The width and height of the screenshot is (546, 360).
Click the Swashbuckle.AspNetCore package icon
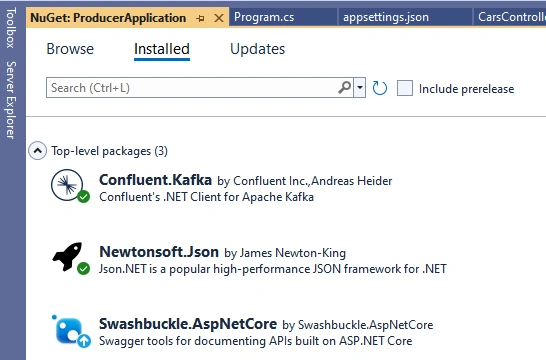tap(70, 331)
